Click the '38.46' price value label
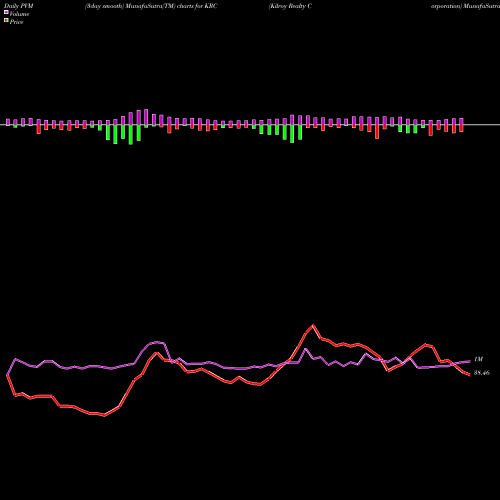 click(482, 373)
